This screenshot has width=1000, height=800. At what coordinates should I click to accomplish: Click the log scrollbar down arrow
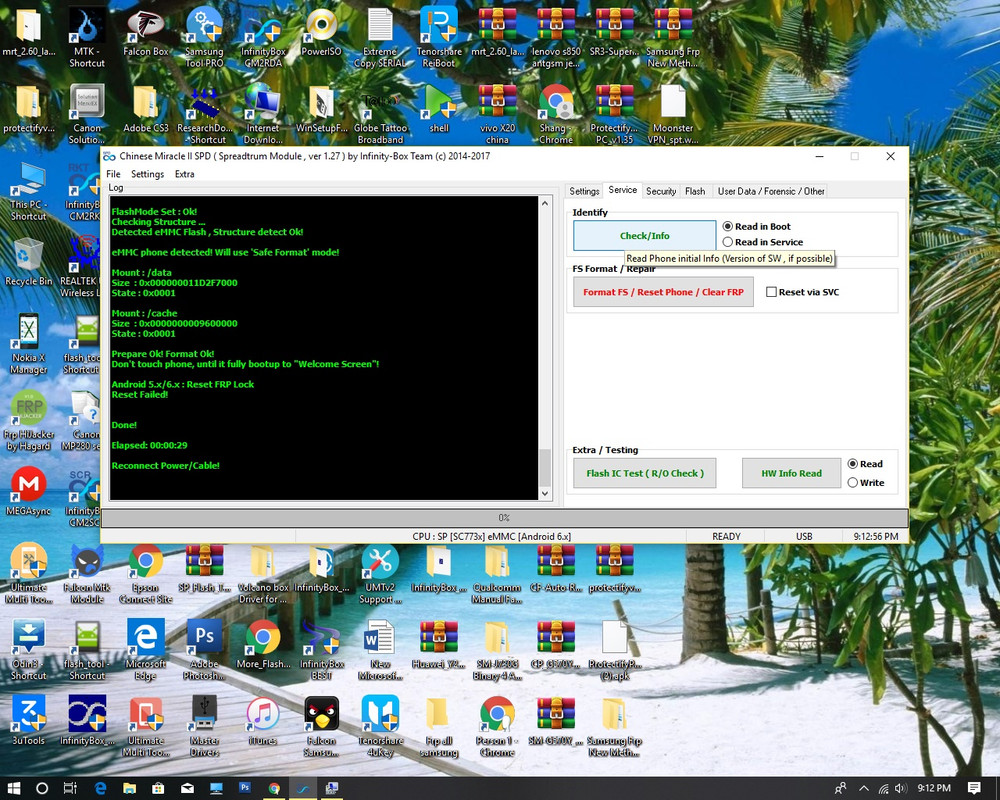[x=545, y=493]
